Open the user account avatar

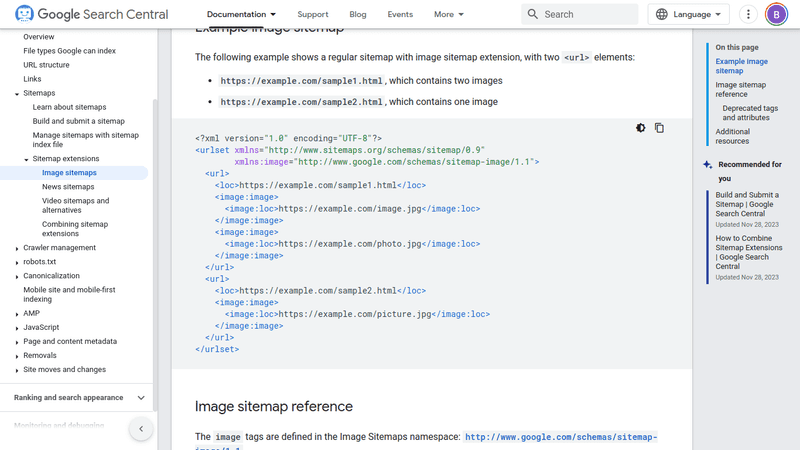click(x=776, y=15)
